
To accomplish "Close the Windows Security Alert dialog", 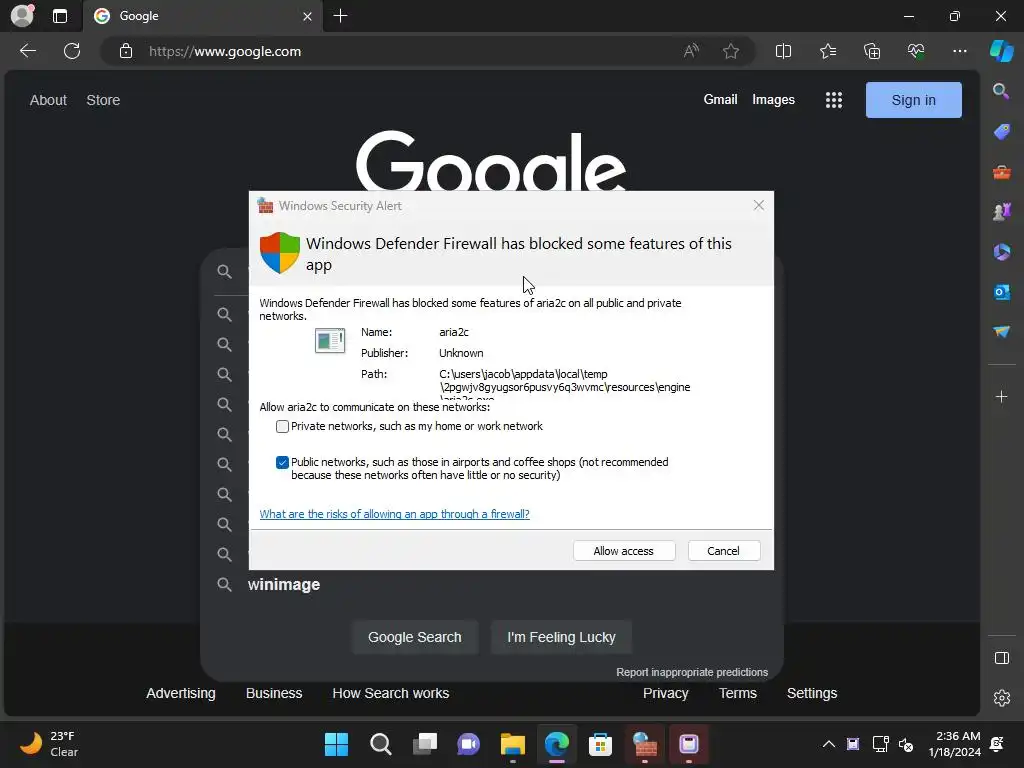I will 758,205.
